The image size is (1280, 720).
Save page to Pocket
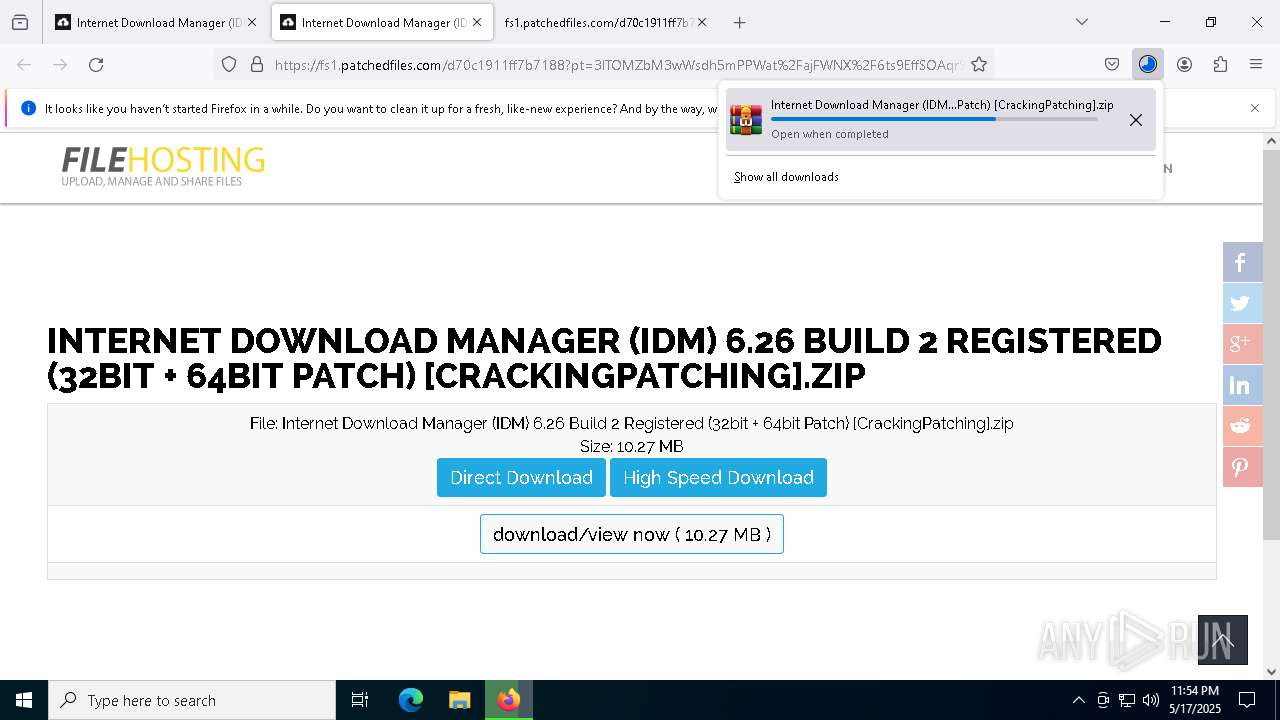click(x=1112, y=64)
